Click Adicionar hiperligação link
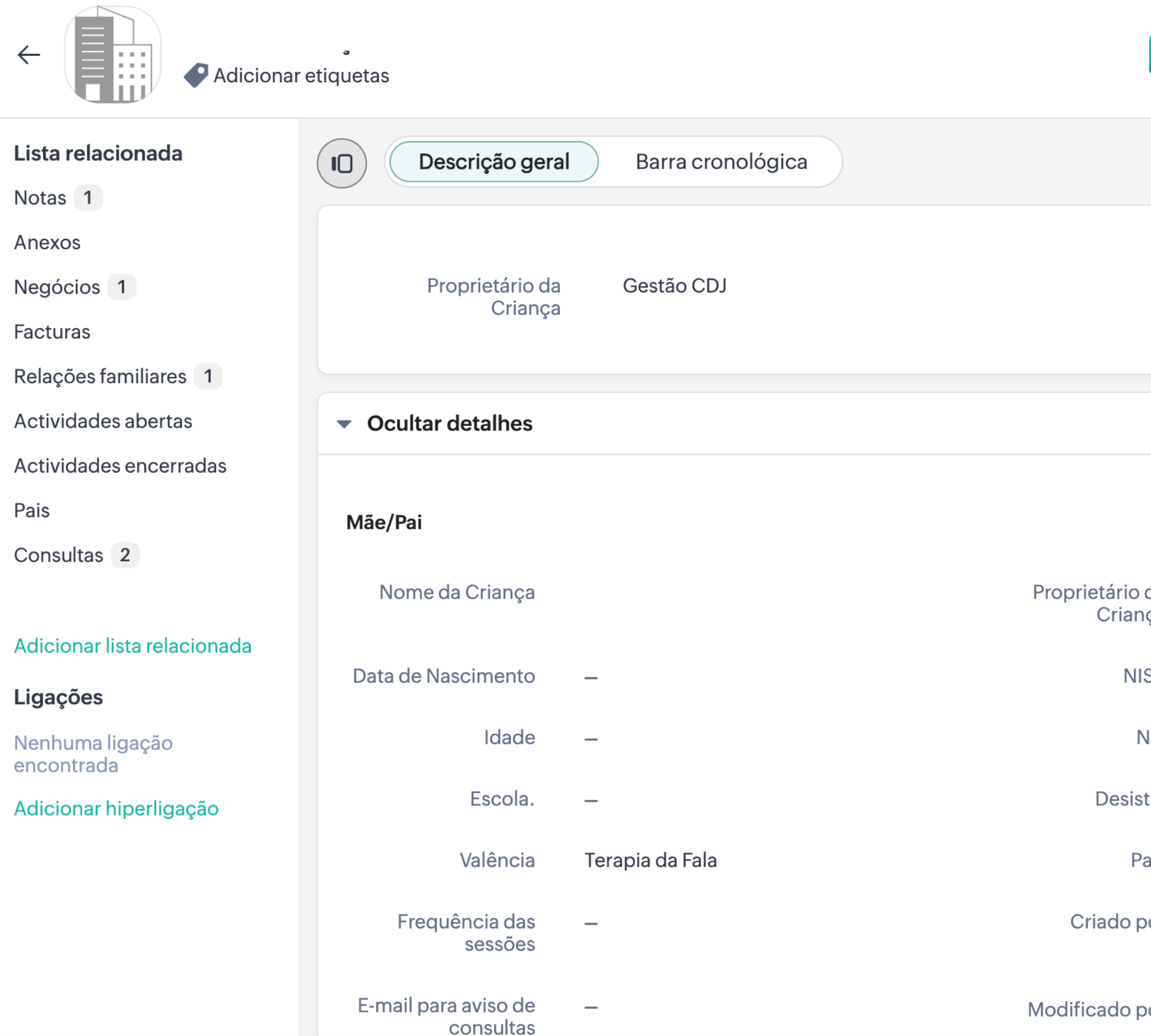 pos(116,809)
